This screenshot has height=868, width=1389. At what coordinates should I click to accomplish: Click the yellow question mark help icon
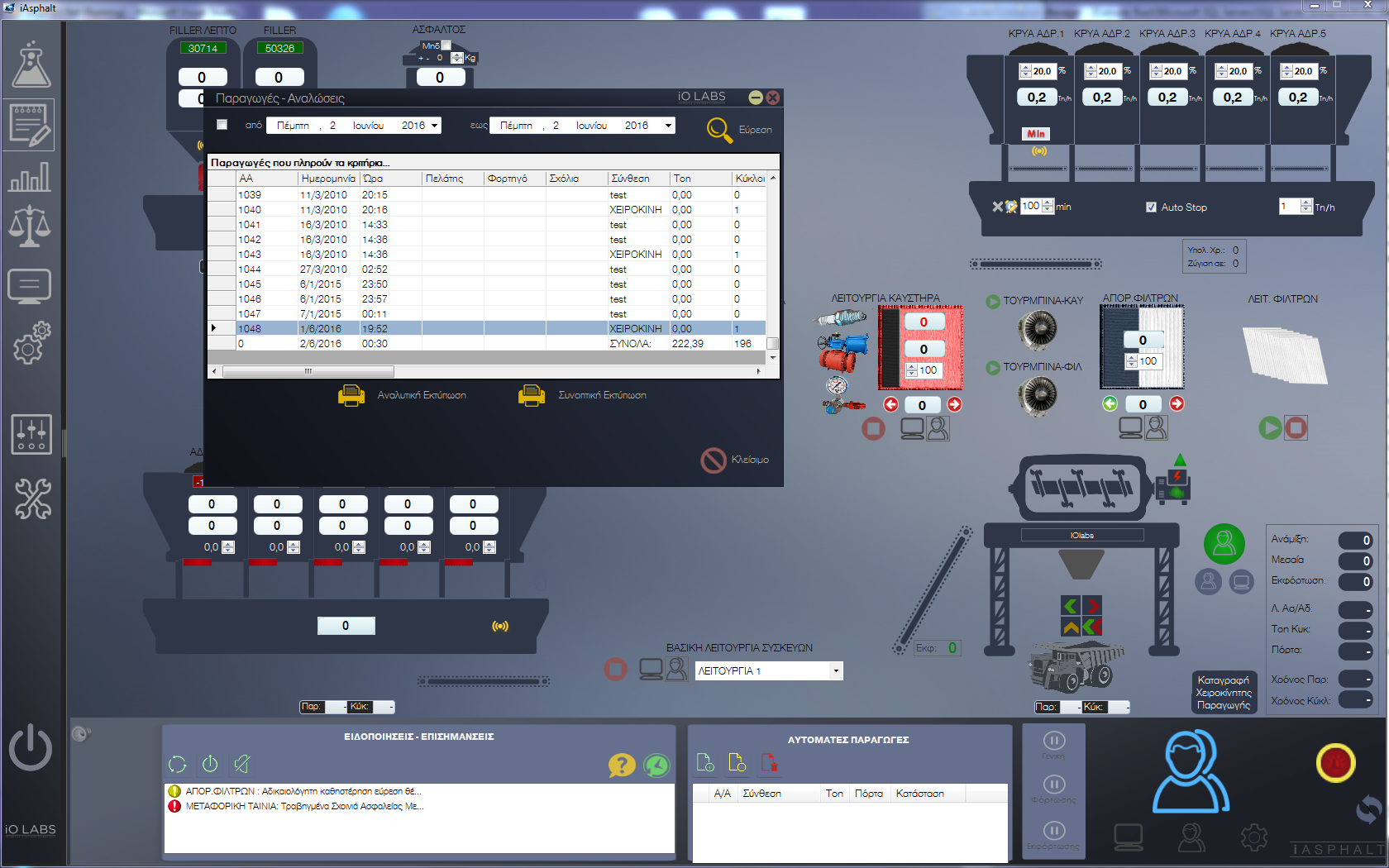click(x=621, y=765)
